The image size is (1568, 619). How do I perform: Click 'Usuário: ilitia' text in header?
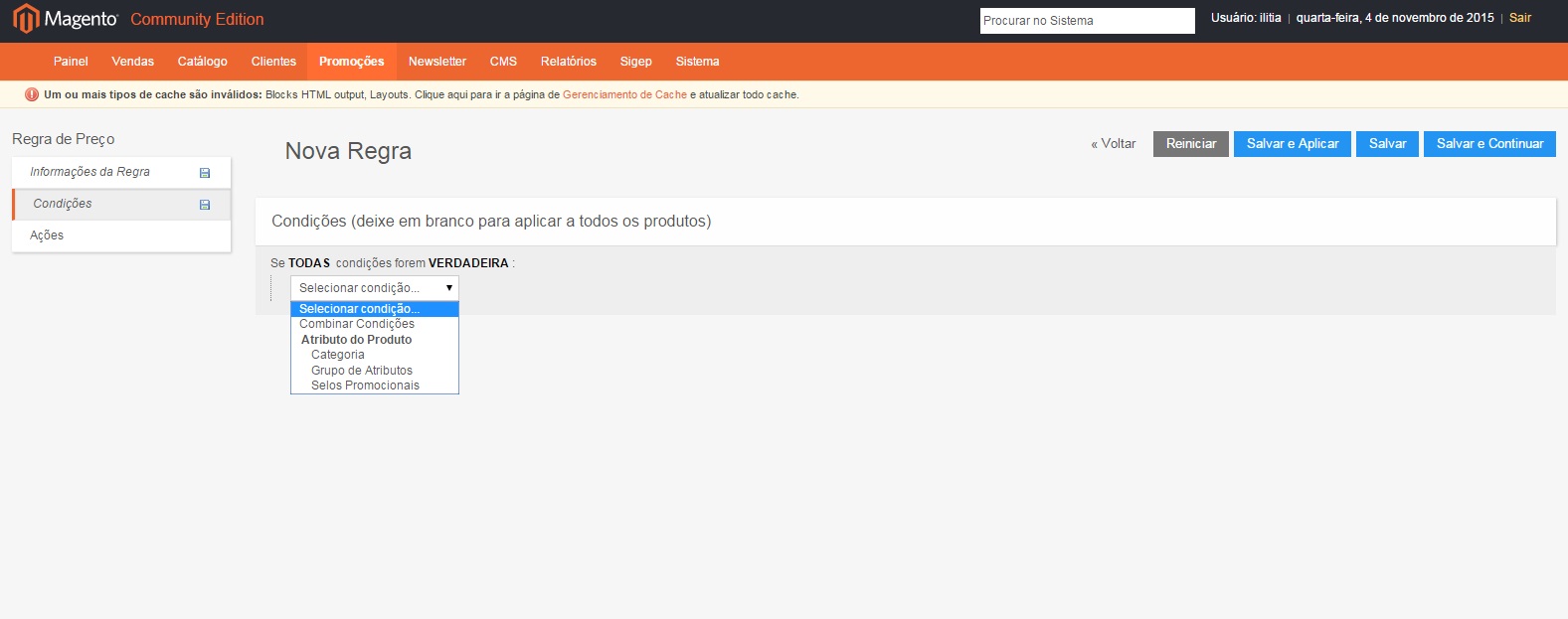tap(1246, 18)
